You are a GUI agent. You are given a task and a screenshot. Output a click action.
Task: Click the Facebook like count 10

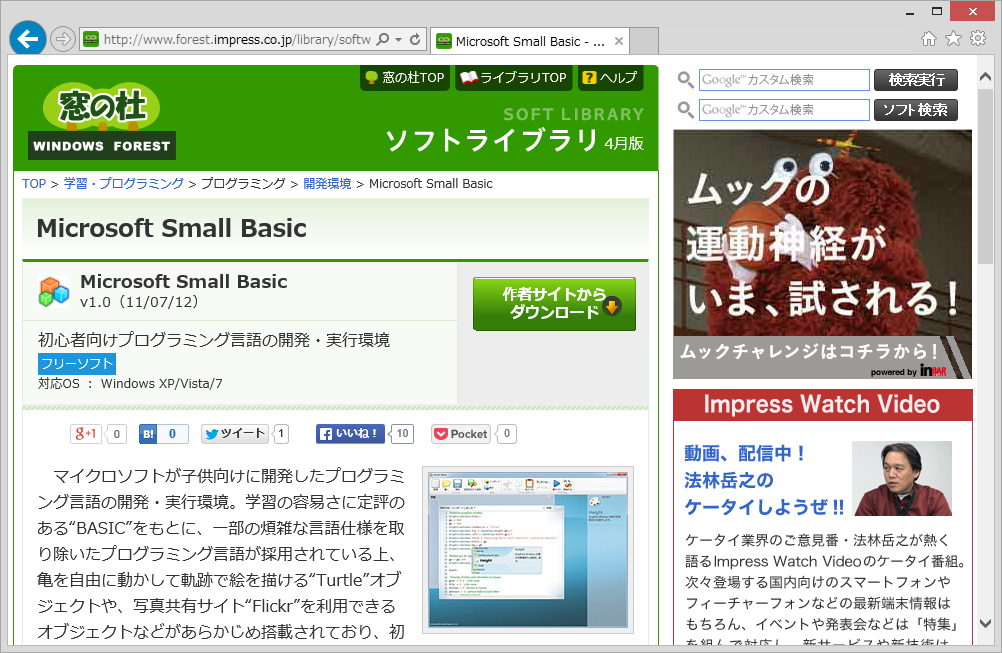click(x=402, y=434)
